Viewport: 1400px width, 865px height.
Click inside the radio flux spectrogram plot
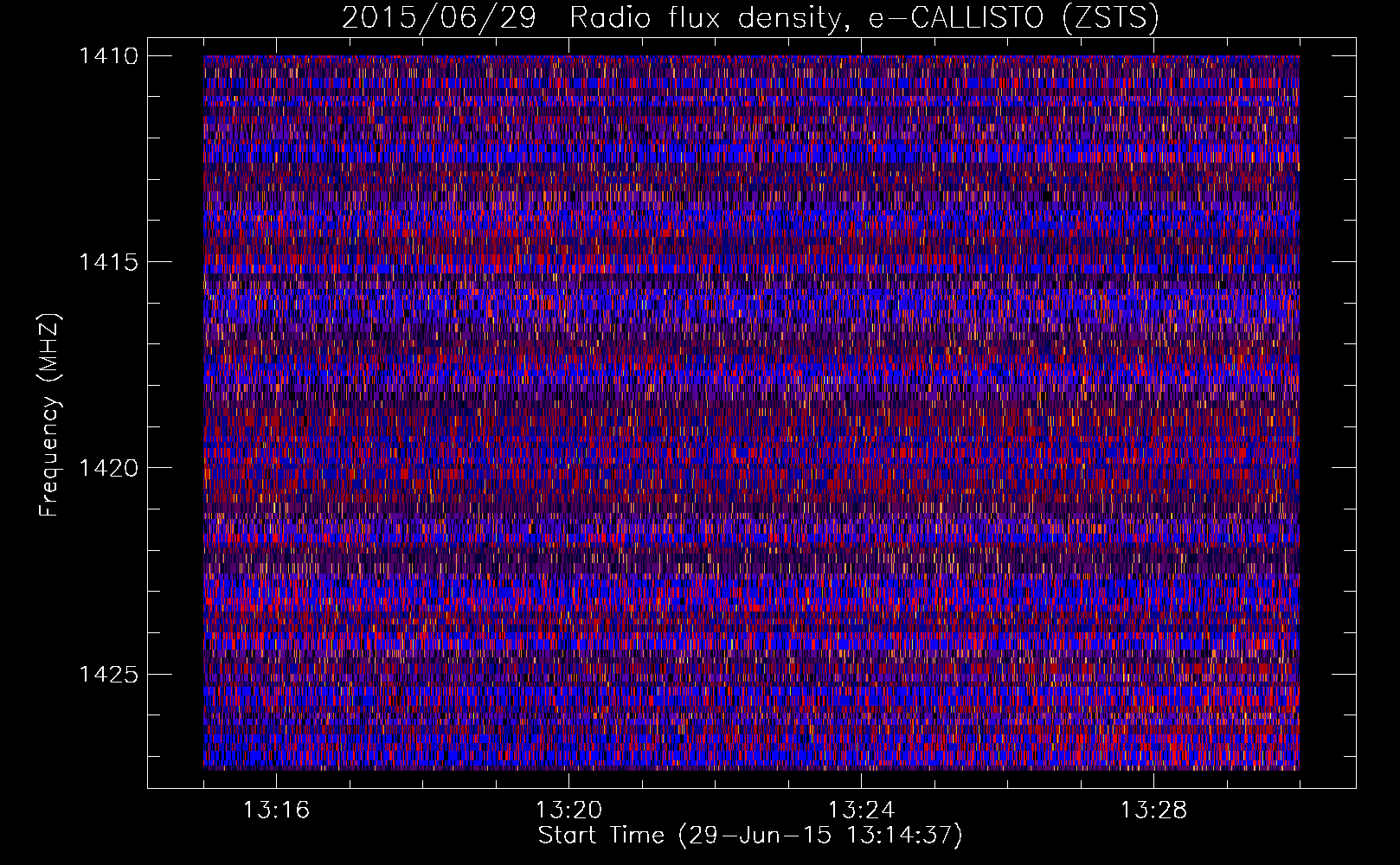751,413
